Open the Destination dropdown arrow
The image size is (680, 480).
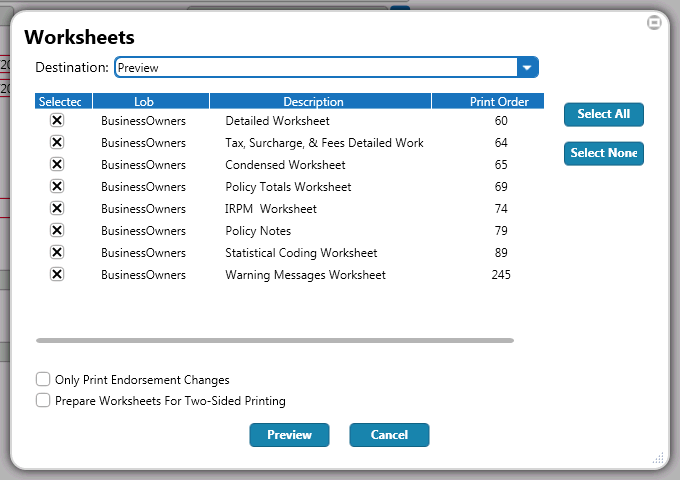pyautogui.click(x=527, y=67)
